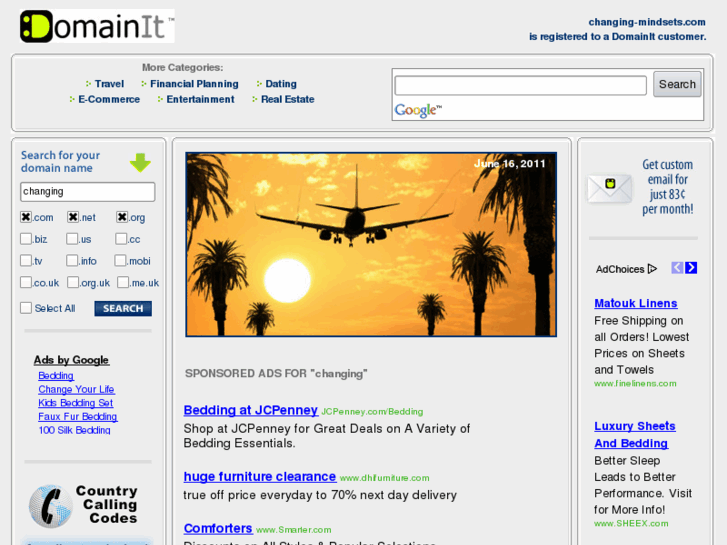The width and height of the screenshot is (727, 545).
Task: Check the .us checkbox
Action: point(72,238)
